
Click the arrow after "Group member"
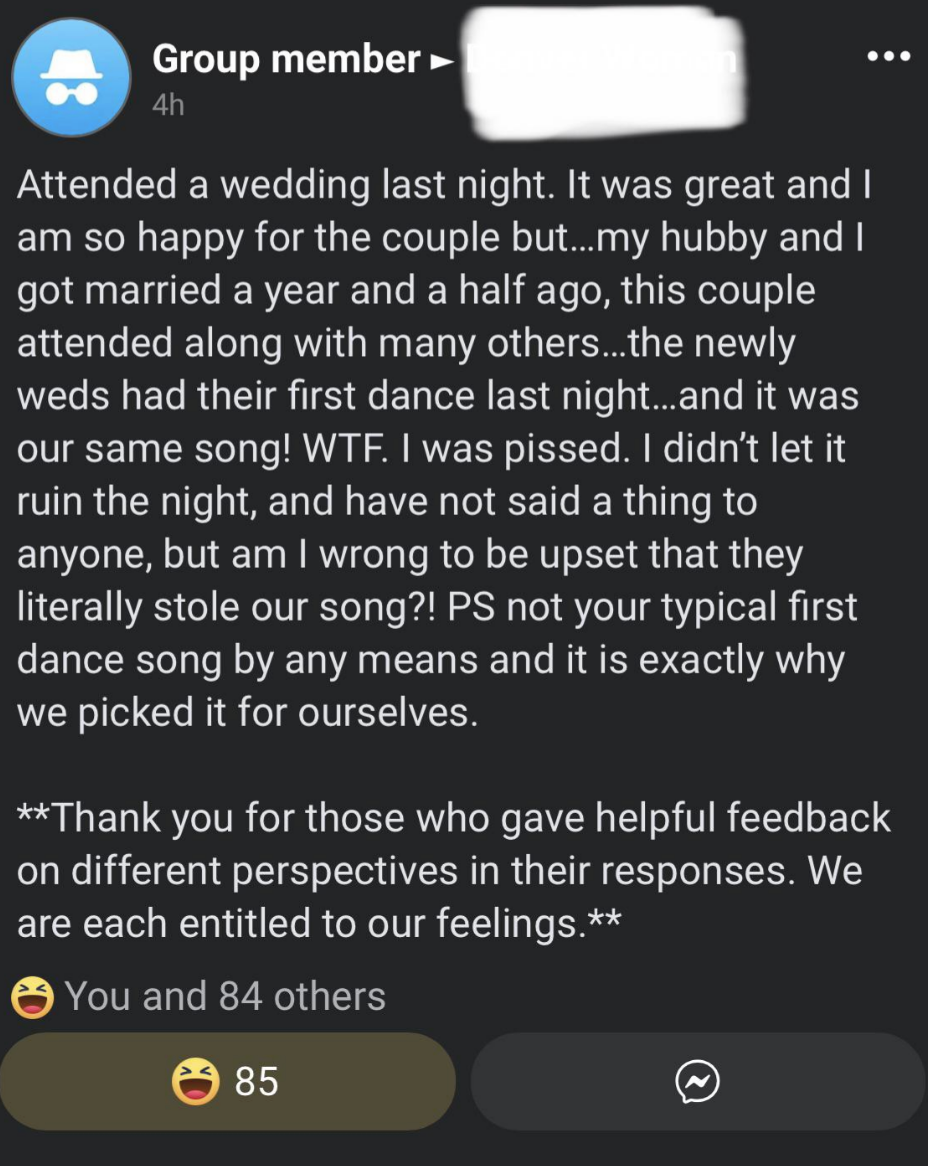441,62
